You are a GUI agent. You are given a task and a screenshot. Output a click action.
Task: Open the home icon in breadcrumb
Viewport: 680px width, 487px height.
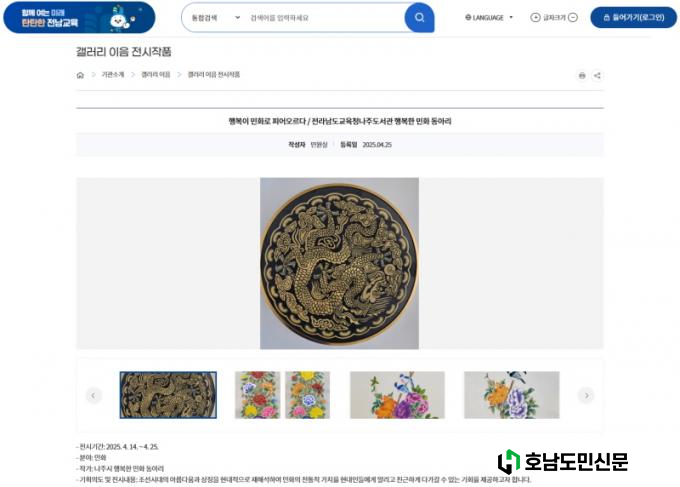[80, 75]
